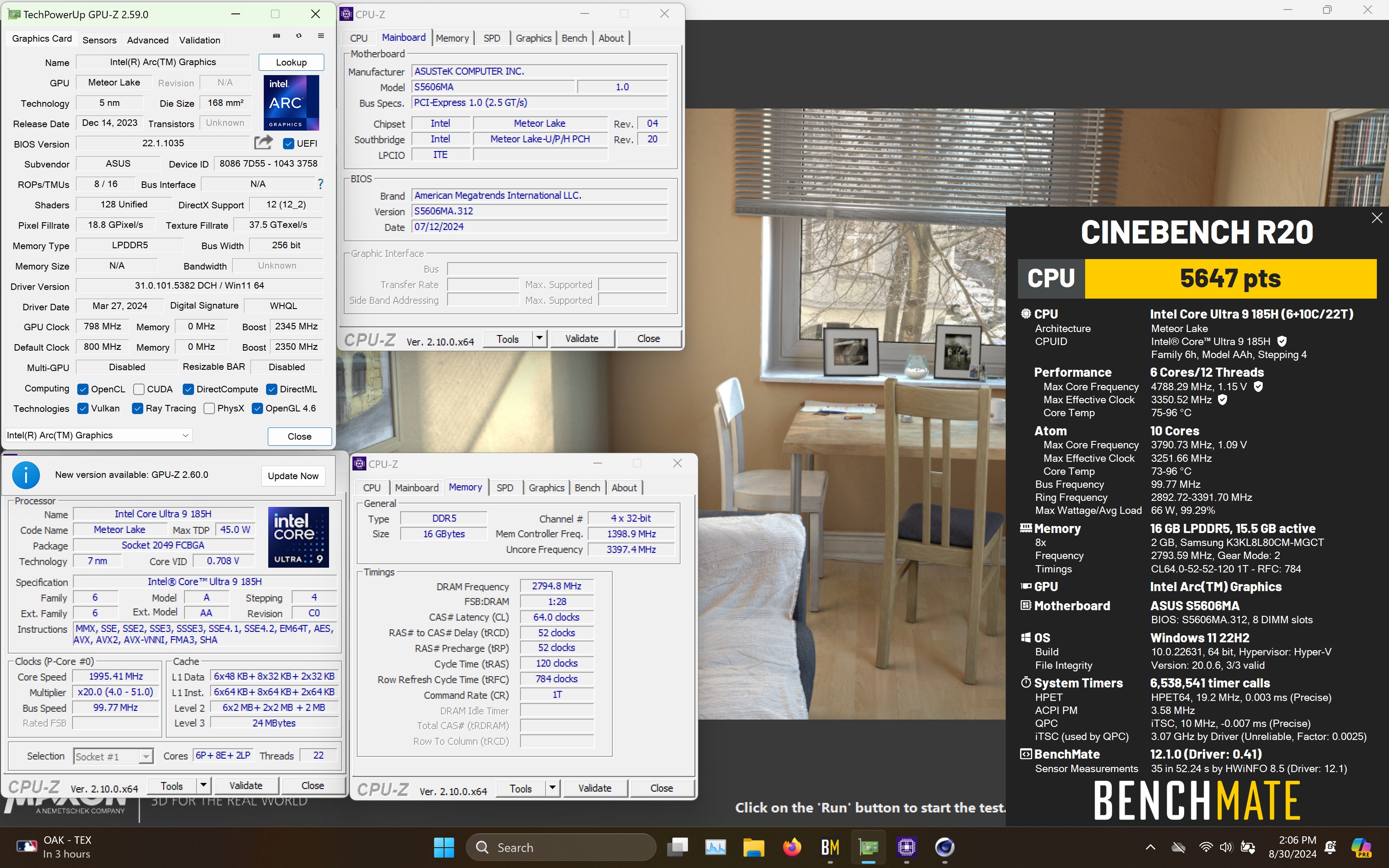Toggle the PhysX checkbox
The width and height of the screenshot is (1389, 868).
coord(209,409)
